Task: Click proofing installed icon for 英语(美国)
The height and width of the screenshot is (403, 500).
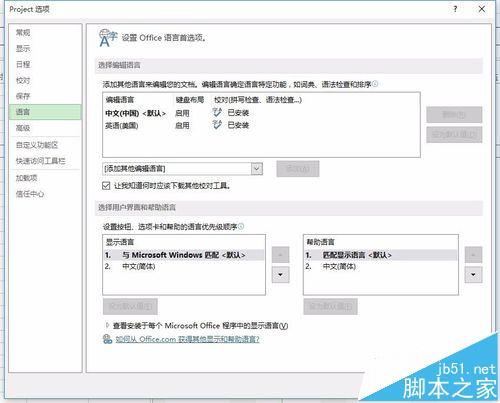Action: click(217, 125)
